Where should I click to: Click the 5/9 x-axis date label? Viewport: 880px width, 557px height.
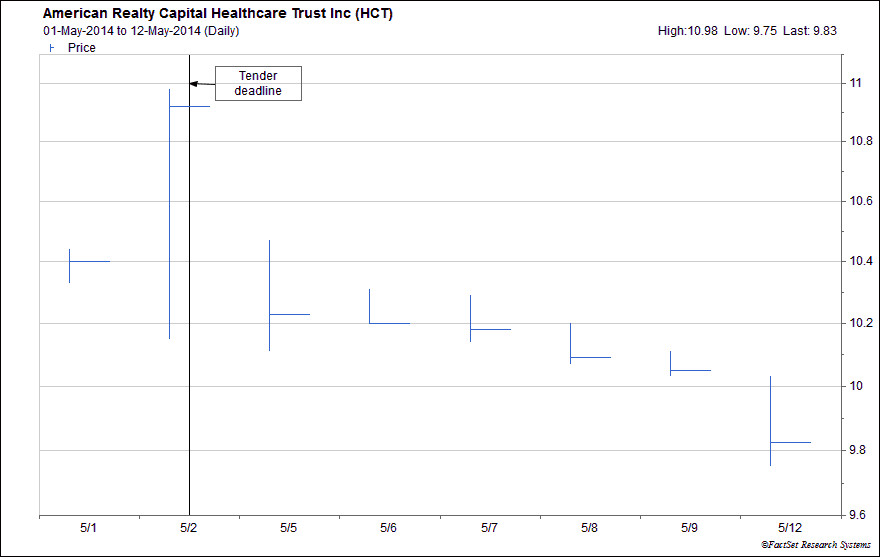tap(689, 528)
